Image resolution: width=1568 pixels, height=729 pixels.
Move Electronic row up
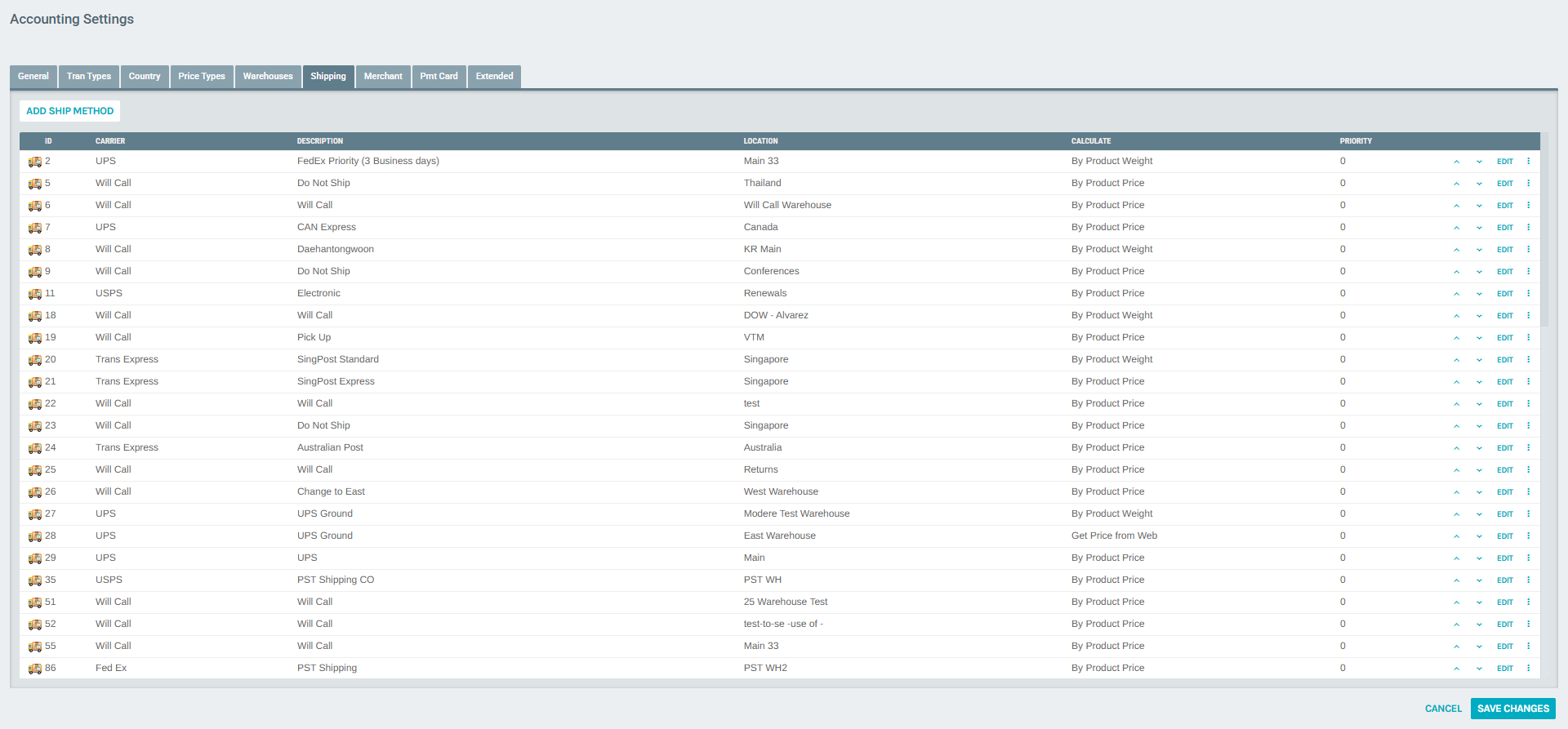(x=1456, y=294)
